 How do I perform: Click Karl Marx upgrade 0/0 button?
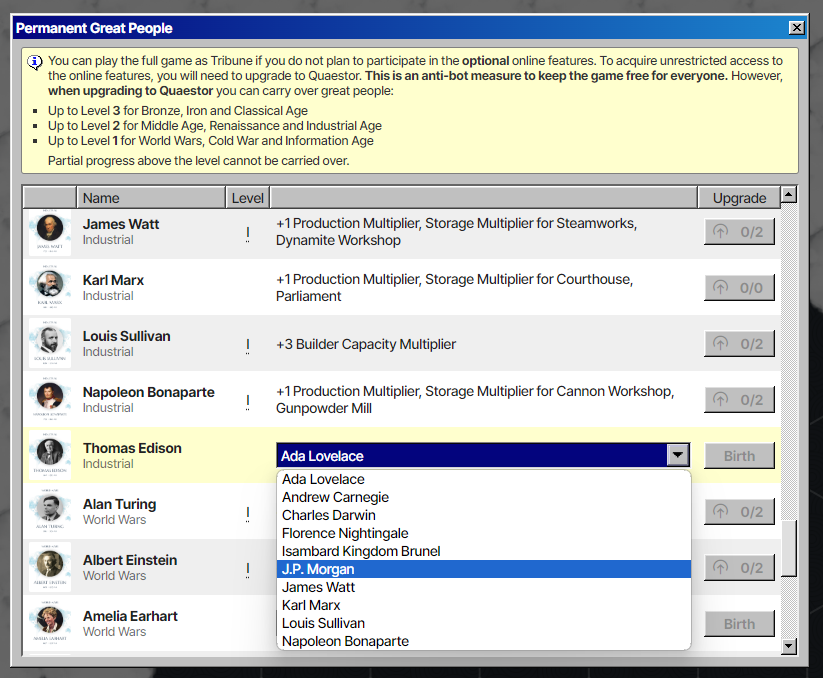739,288
